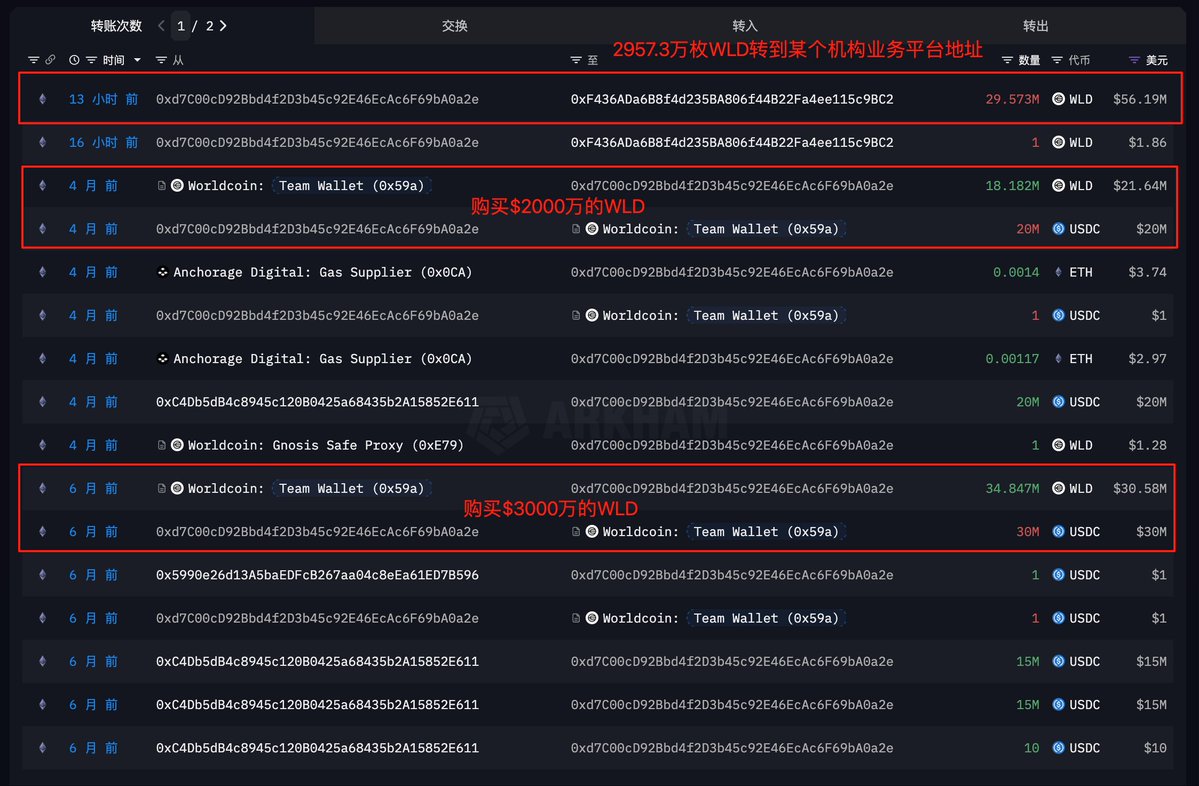
Task: Click the Worldcoin logo beside Gnosis Safe Proxy
Action: point(177,445)
